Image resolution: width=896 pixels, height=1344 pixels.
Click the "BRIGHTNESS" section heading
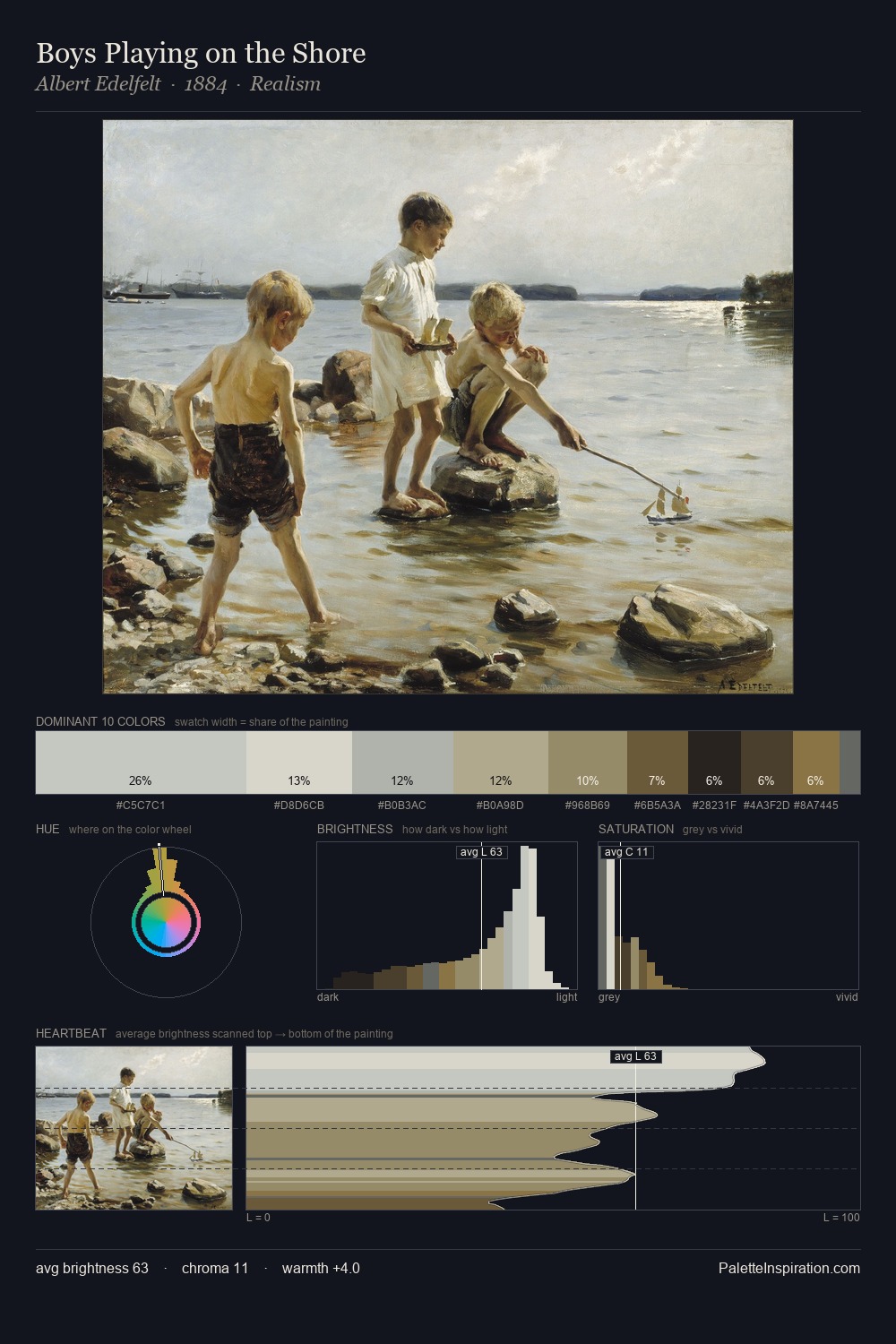coord(355,829)
